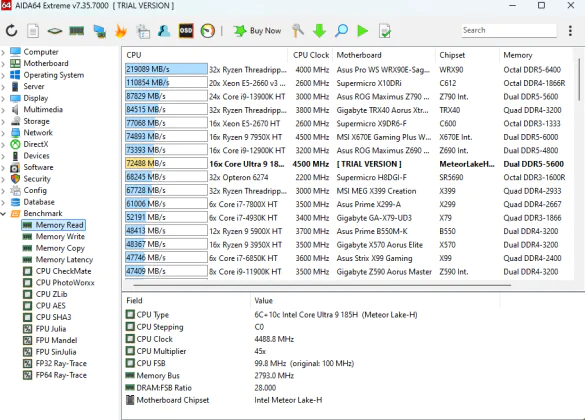
Task: Click the 110854 MB/s result bar
Action: click(x=166, y=82)
